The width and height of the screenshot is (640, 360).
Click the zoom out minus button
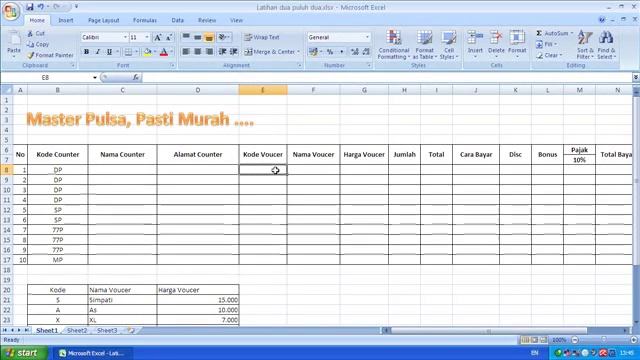click(x=575, y=340)
